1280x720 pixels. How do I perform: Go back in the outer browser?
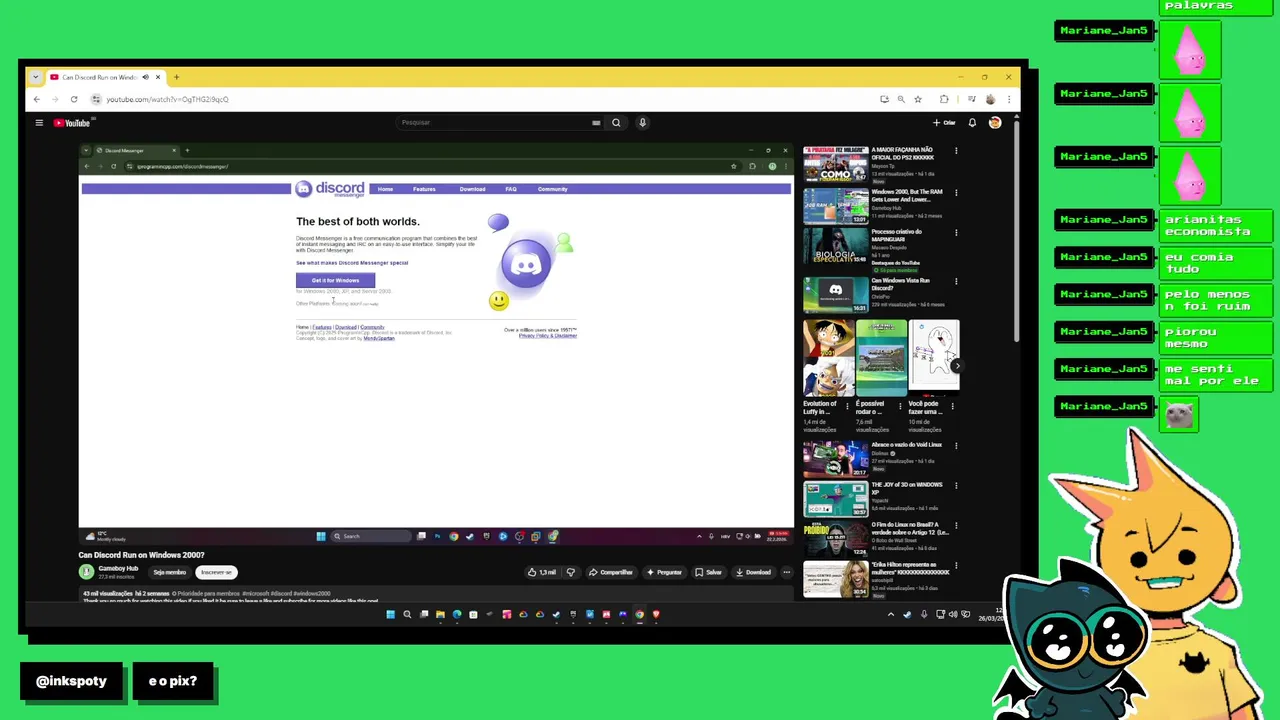coord(37,99)
